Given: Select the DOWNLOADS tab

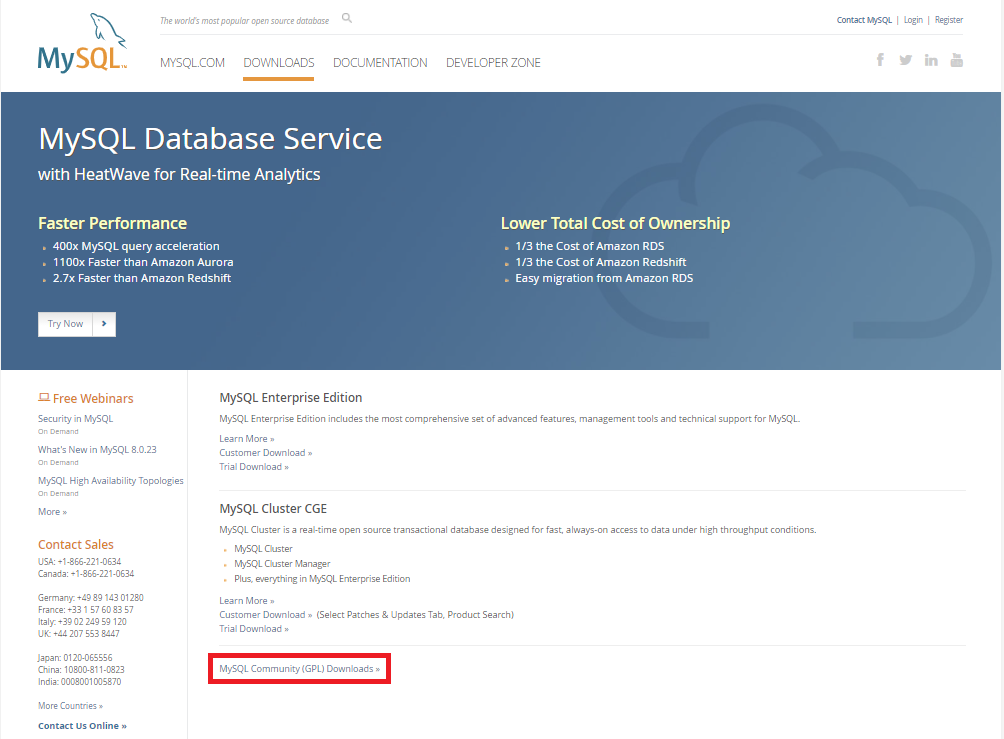Looking at the screenshot, I should pyautogui.click(x=279, y=63).
